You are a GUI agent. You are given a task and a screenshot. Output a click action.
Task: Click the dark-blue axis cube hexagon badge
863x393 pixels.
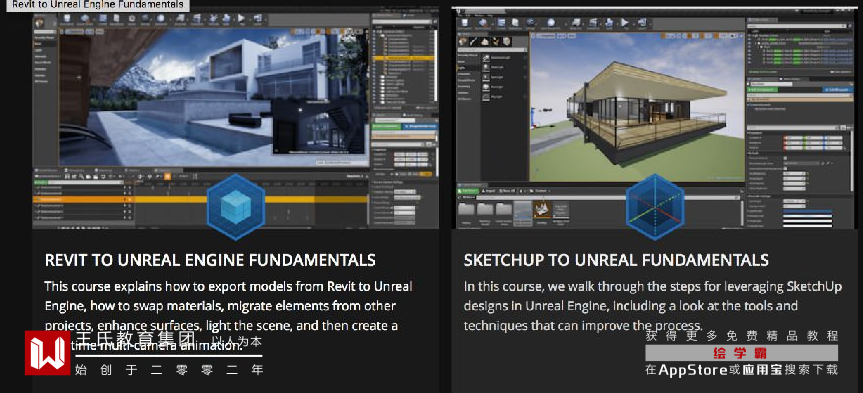(x=655, y=207)
